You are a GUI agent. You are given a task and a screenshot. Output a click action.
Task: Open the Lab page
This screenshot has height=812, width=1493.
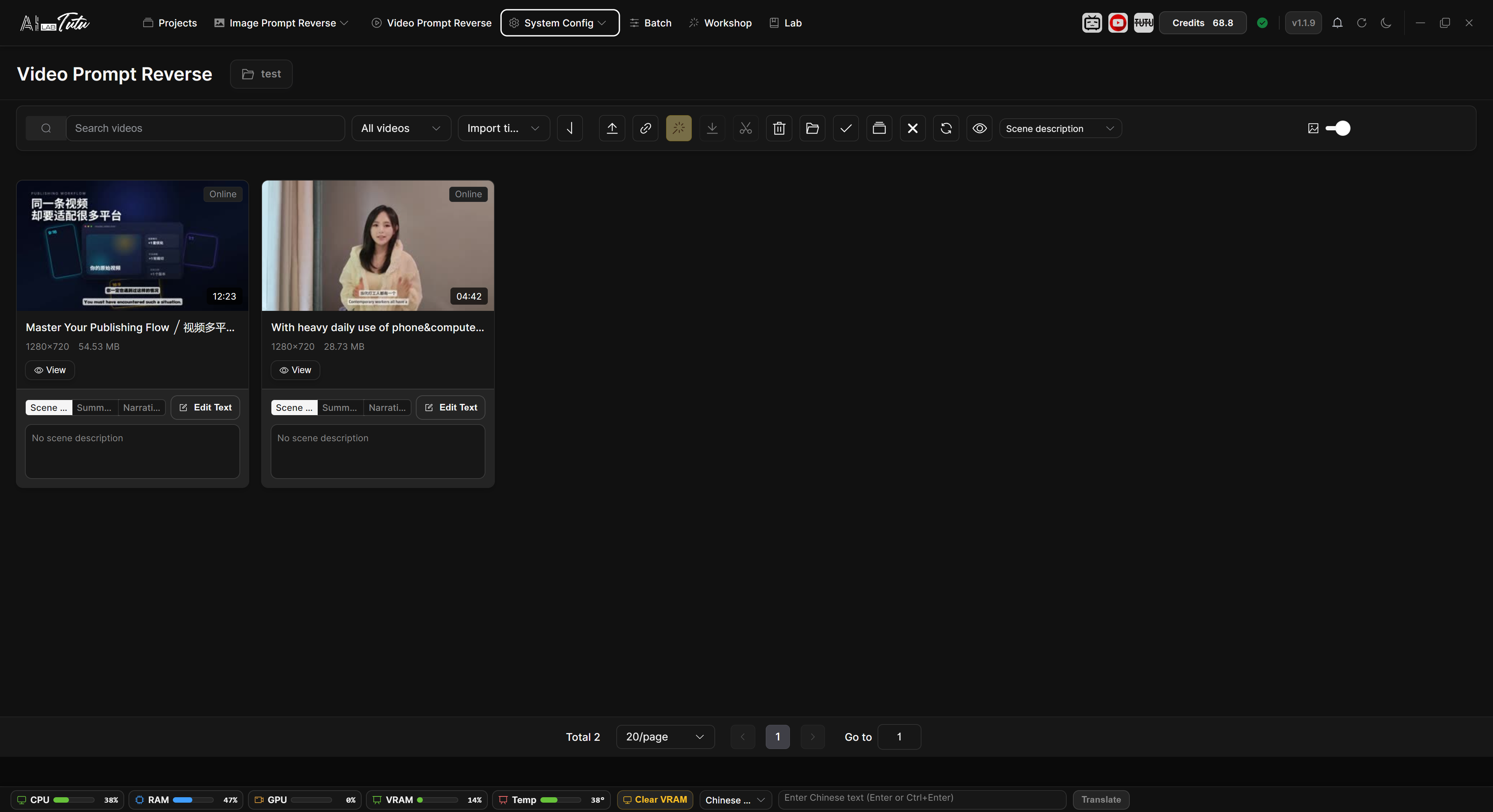(x=785, y=23)
